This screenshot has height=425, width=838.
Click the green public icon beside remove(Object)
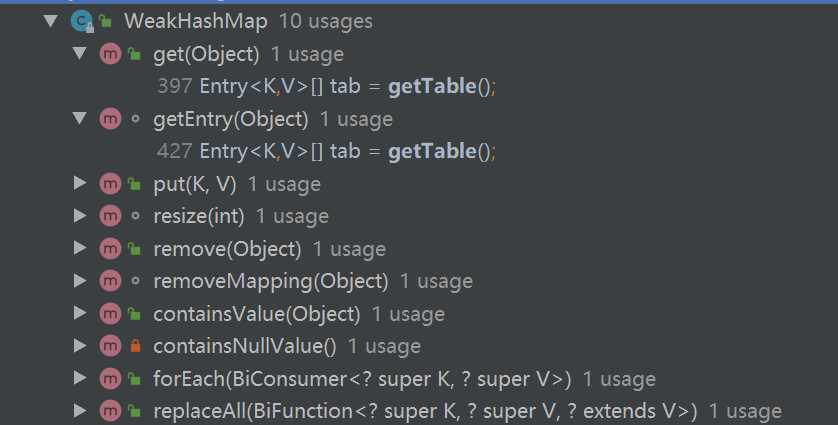(134, 249)
